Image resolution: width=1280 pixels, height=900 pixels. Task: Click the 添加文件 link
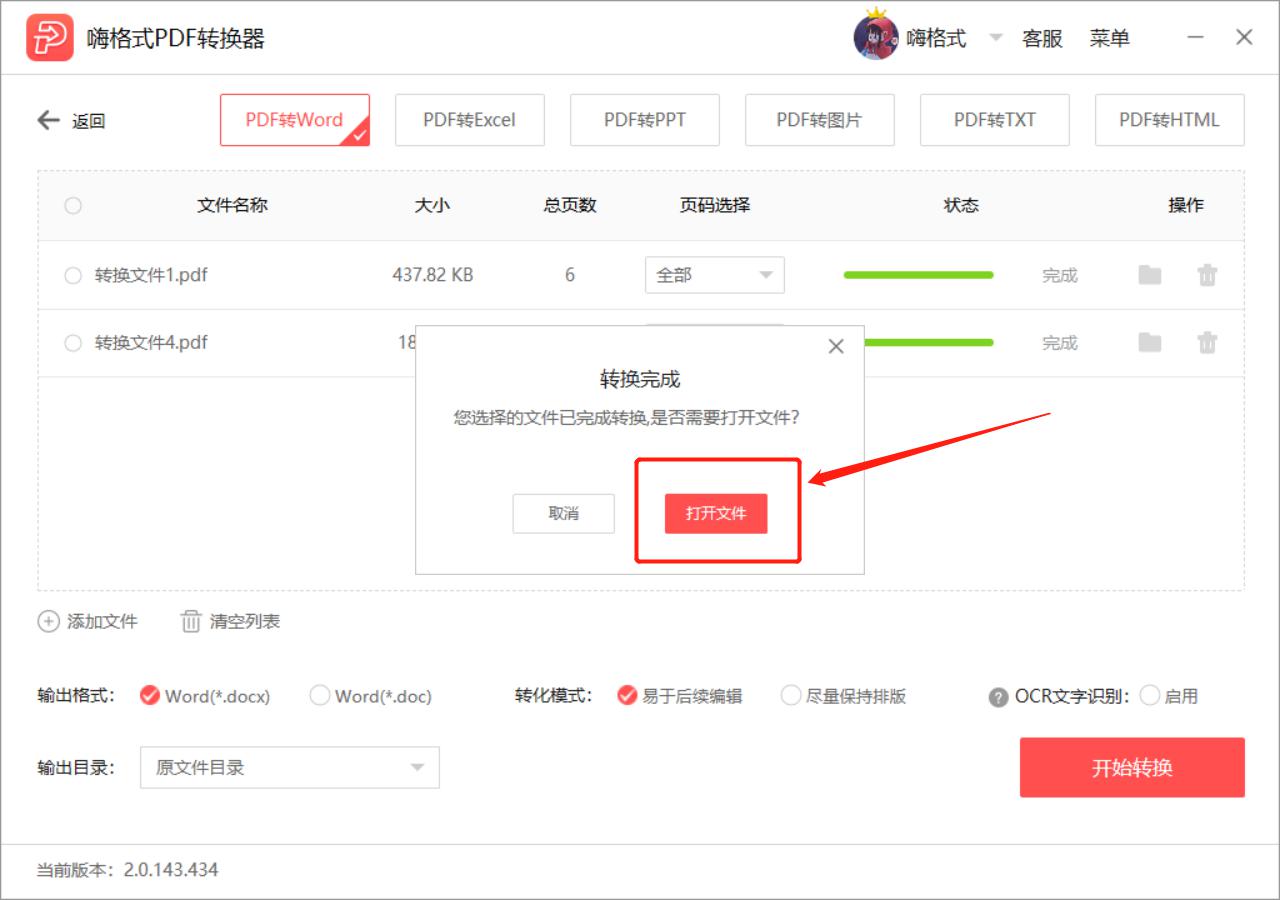(x=102, y=621)
